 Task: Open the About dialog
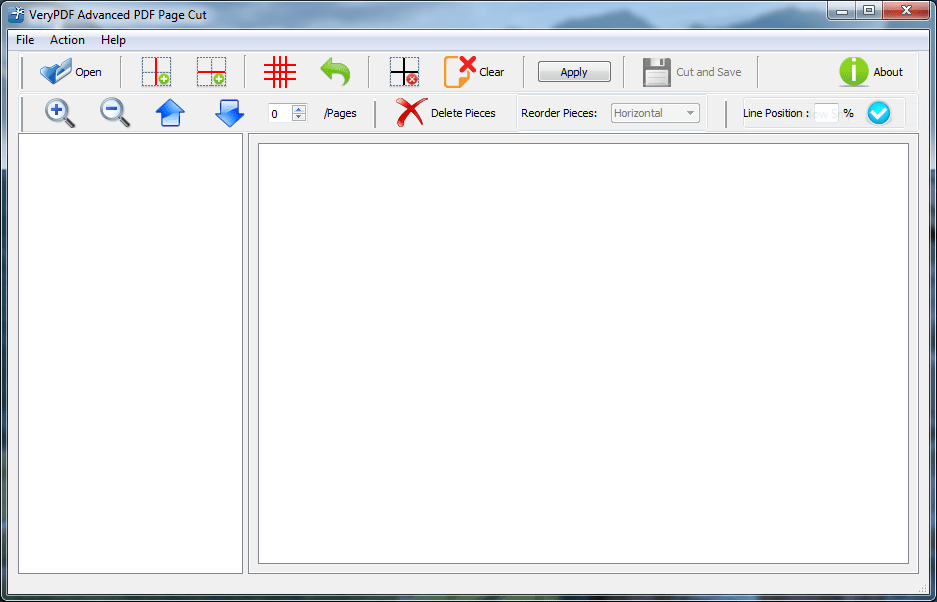[871, 72]
